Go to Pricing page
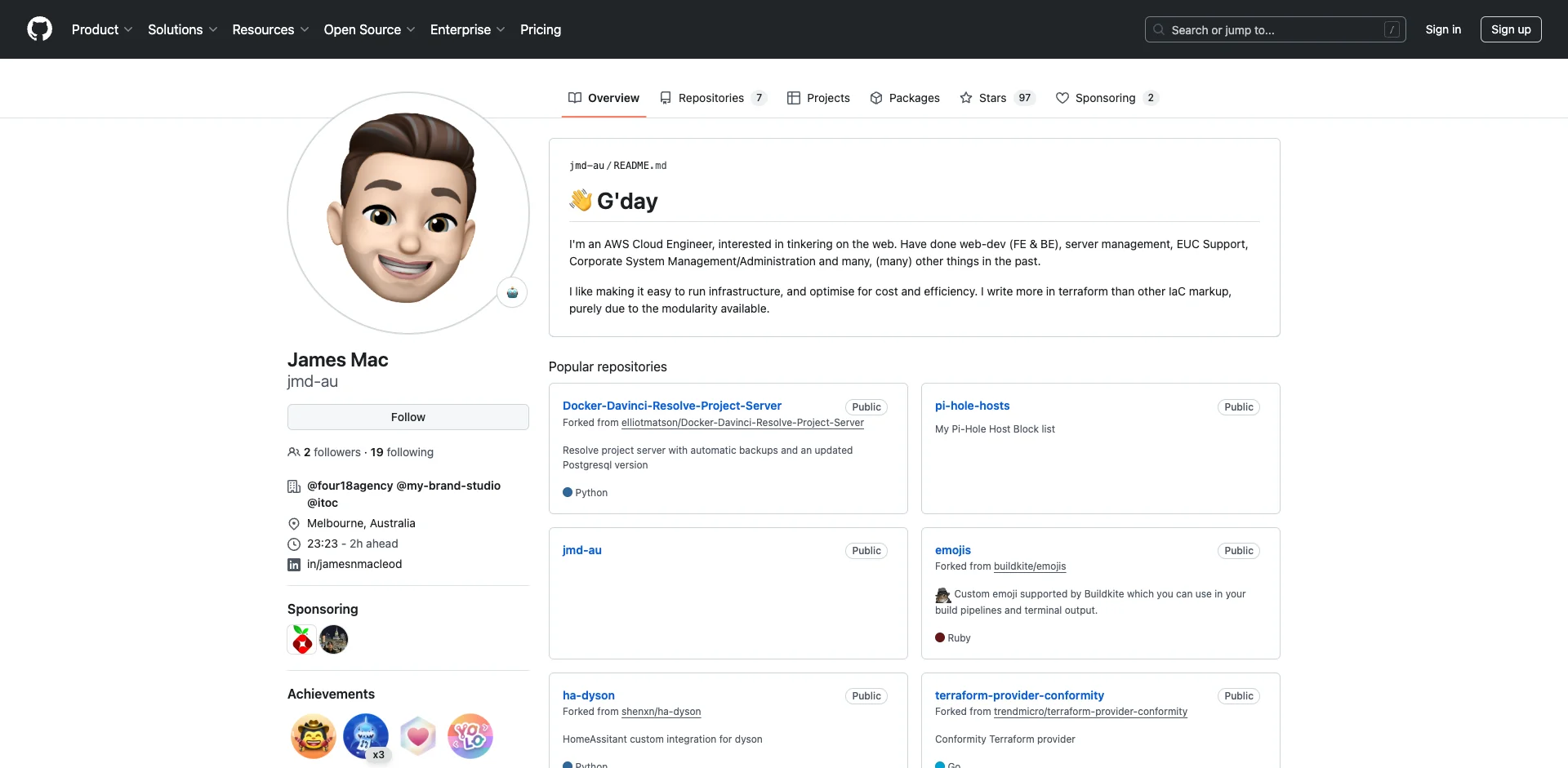Image resolution: width=1568 pixels, height=768 pixels. (x=541, y=29)
